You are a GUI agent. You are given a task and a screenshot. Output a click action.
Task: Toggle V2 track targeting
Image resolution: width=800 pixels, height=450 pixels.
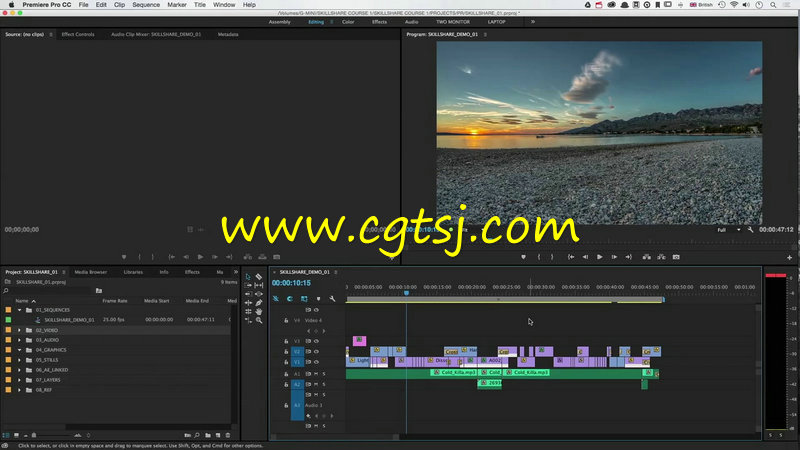coord(297,352)
